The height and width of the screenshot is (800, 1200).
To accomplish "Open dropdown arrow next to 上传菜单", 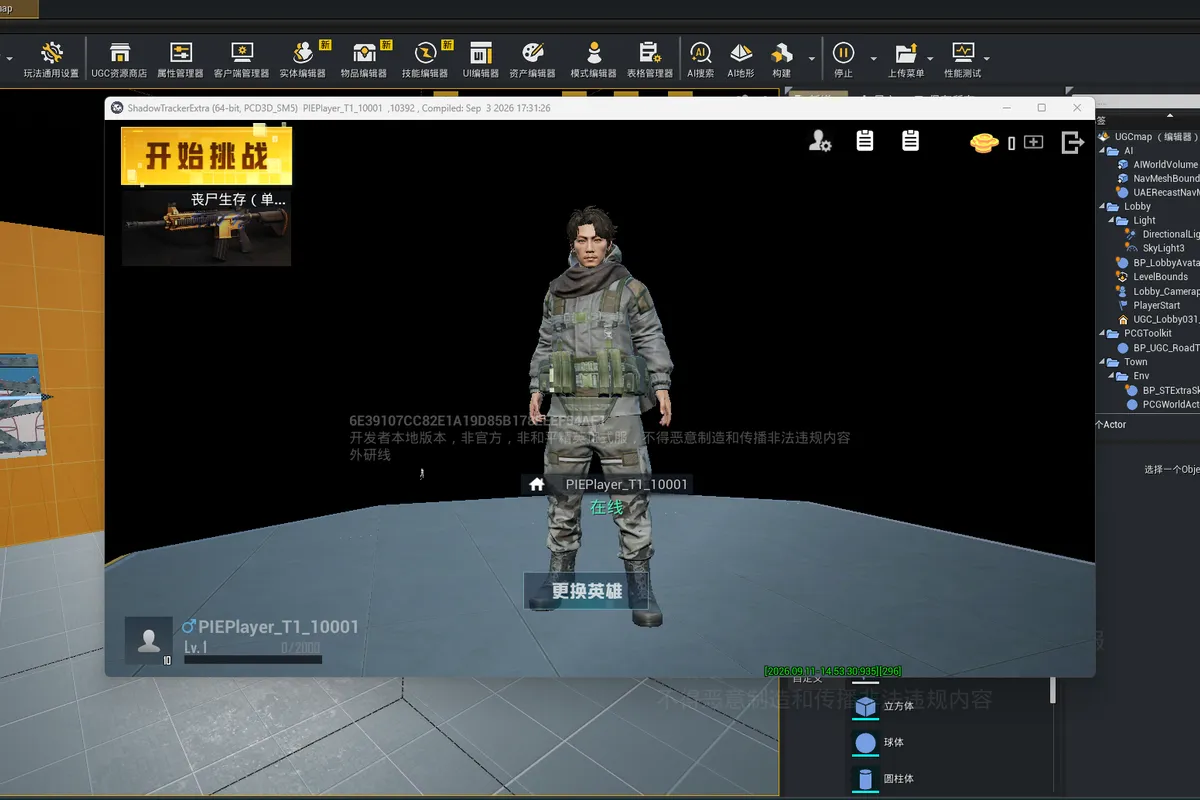I will point(930,58).
